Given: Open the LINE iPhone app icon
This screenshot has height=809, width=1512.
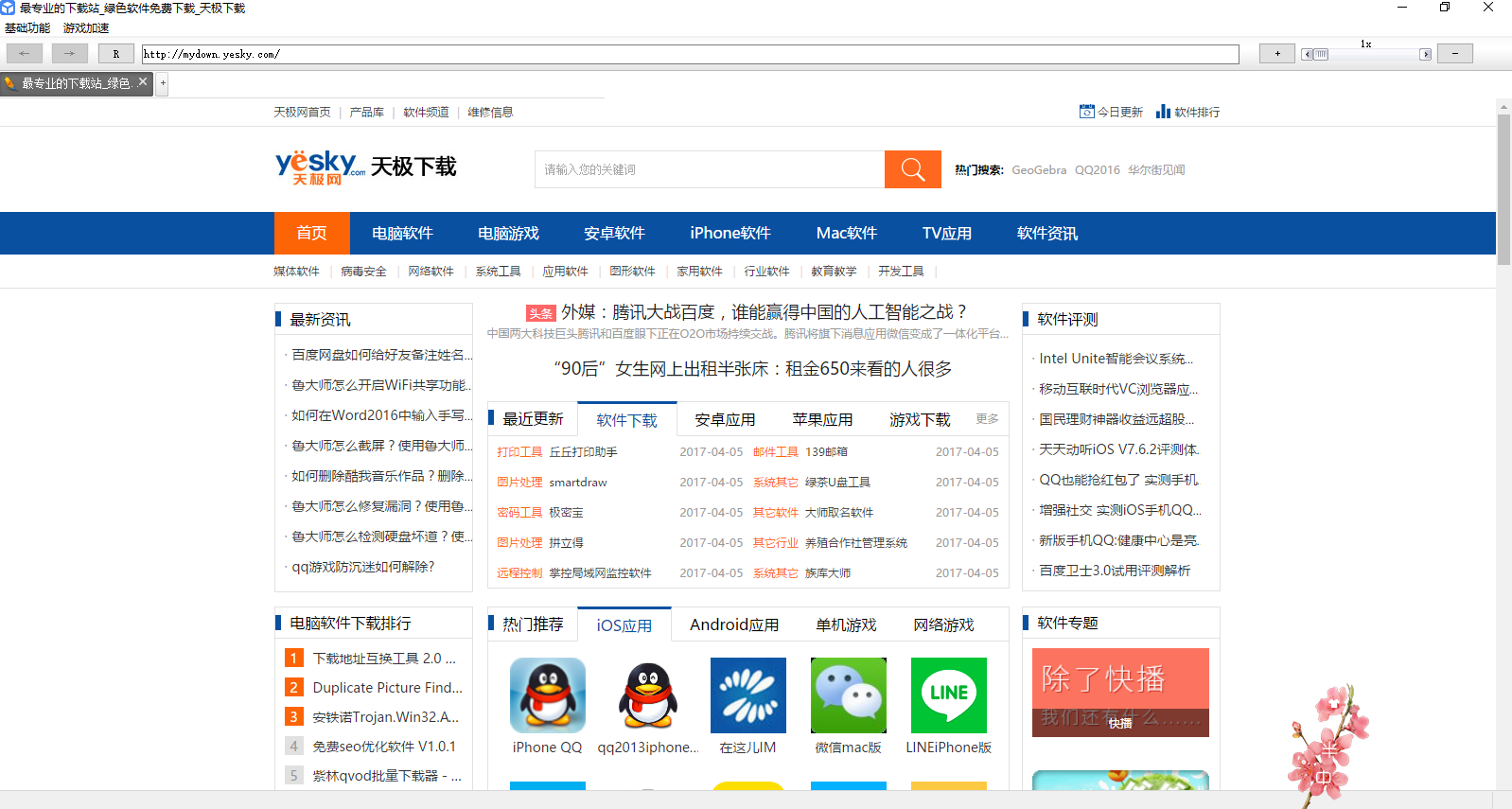Looking at the screenshot, I should coord(948,695).
